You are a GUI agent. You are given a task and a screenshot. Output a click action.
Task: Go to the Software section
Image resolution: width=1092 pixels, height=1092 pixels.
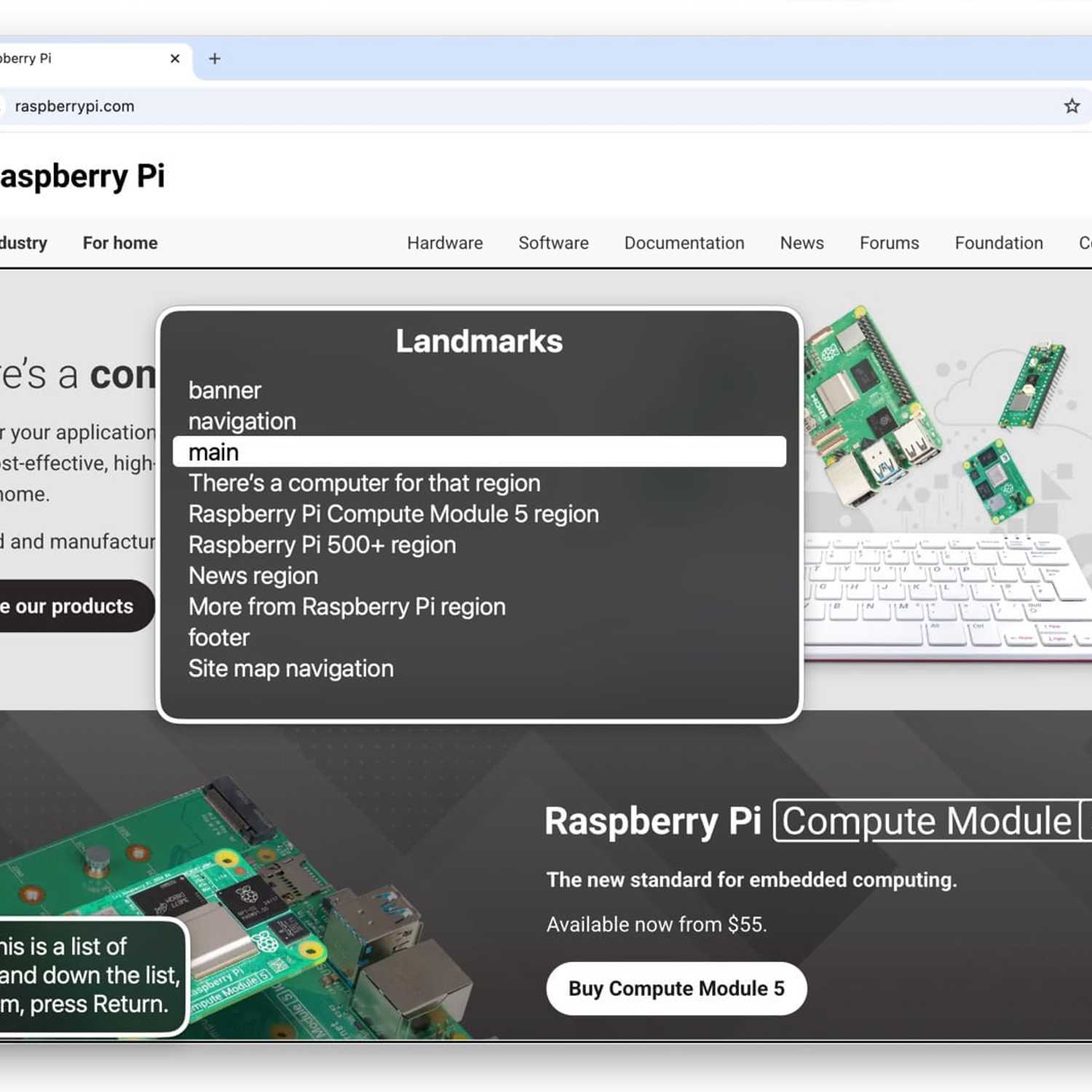(x=553, y=243)
